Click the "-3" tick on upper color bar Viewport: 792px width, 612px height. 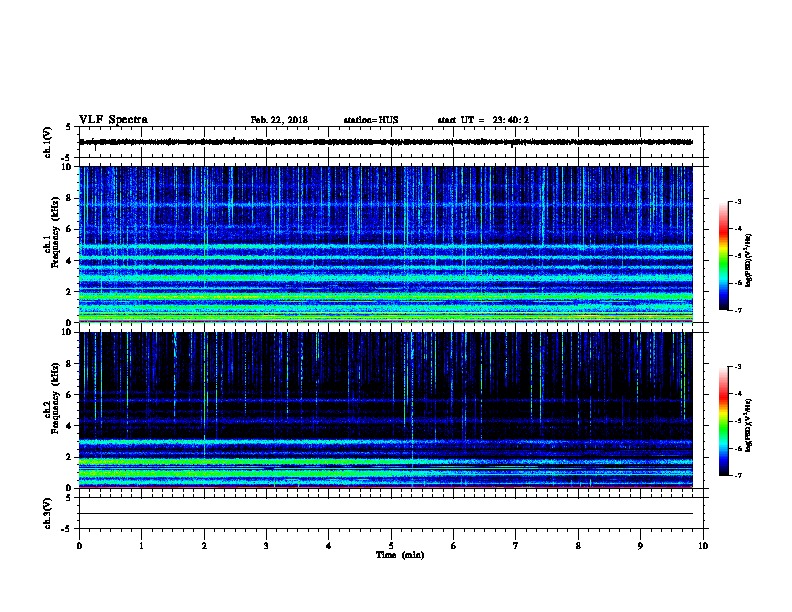pyautogui.click(x=738, y=202)
